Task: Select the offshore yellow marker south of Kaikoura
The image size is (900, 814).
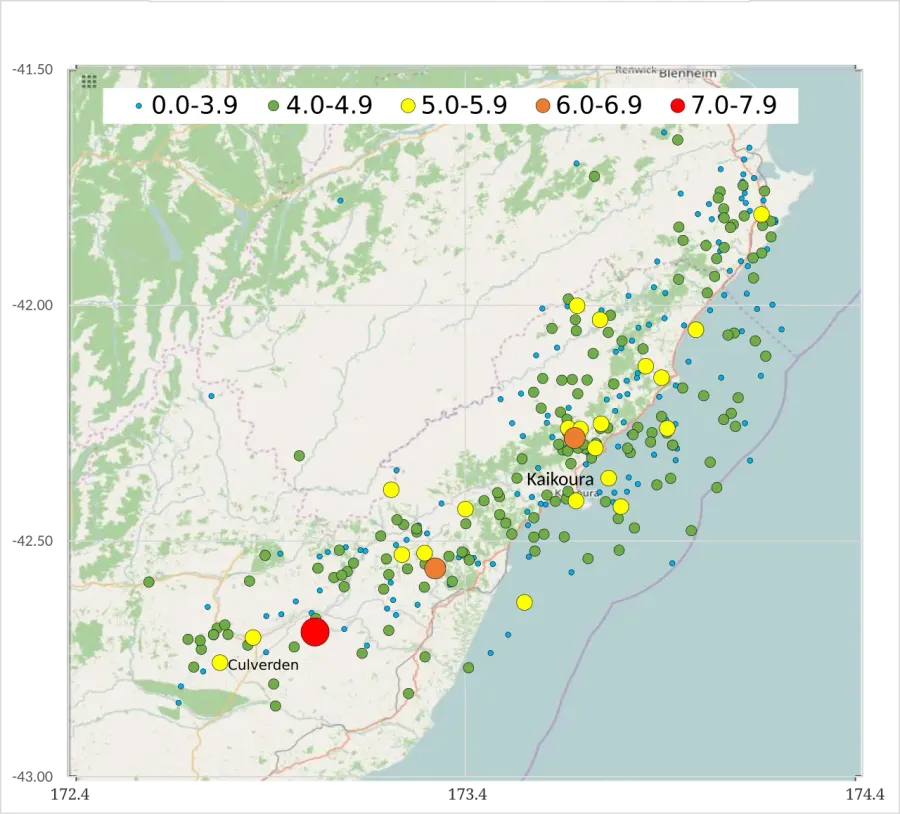Action: (524, 602)
